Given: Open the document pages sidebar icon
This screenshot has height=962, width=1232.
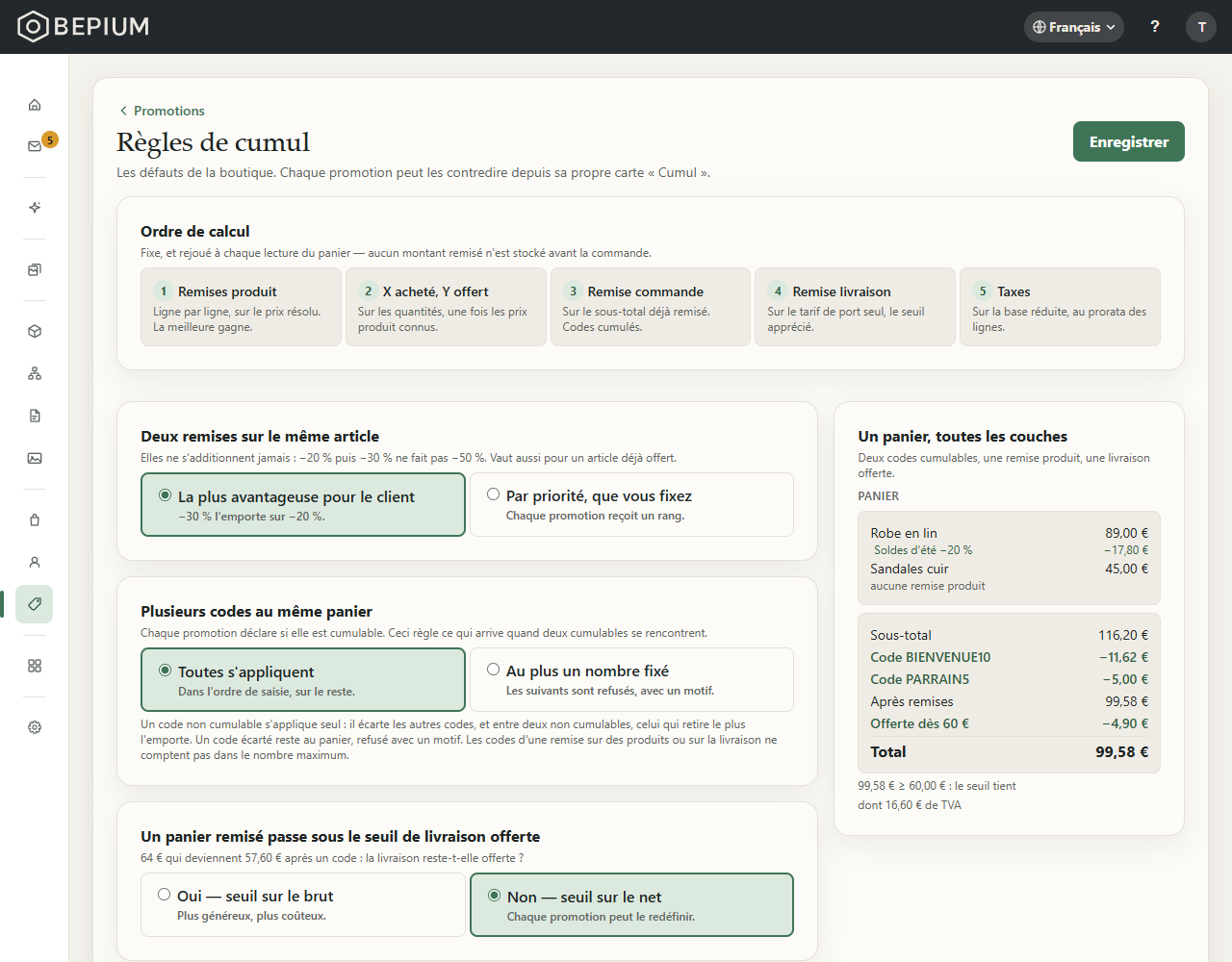Looking at the screenshot, I should click(35, 416).
